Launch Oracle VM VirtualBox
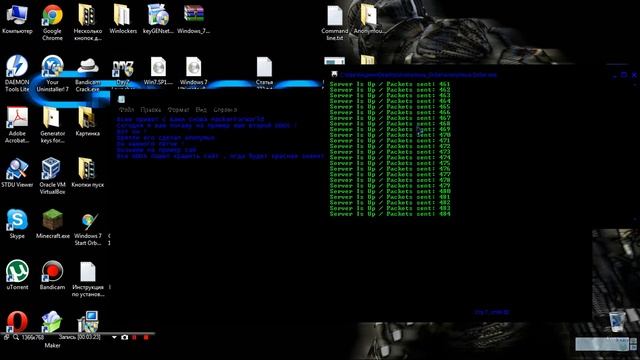 [52, 176]
